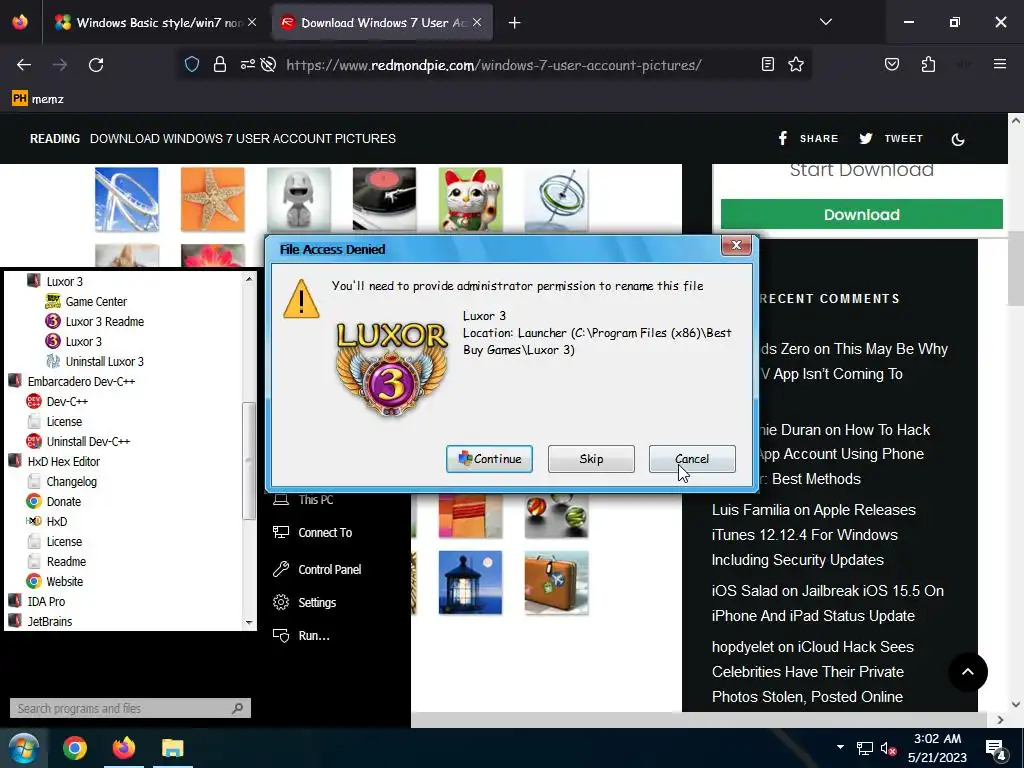The width and height of the screenshot is (1024, 768).
Task: Open File Explorer from the taskbar
Action: click(173, 748)
